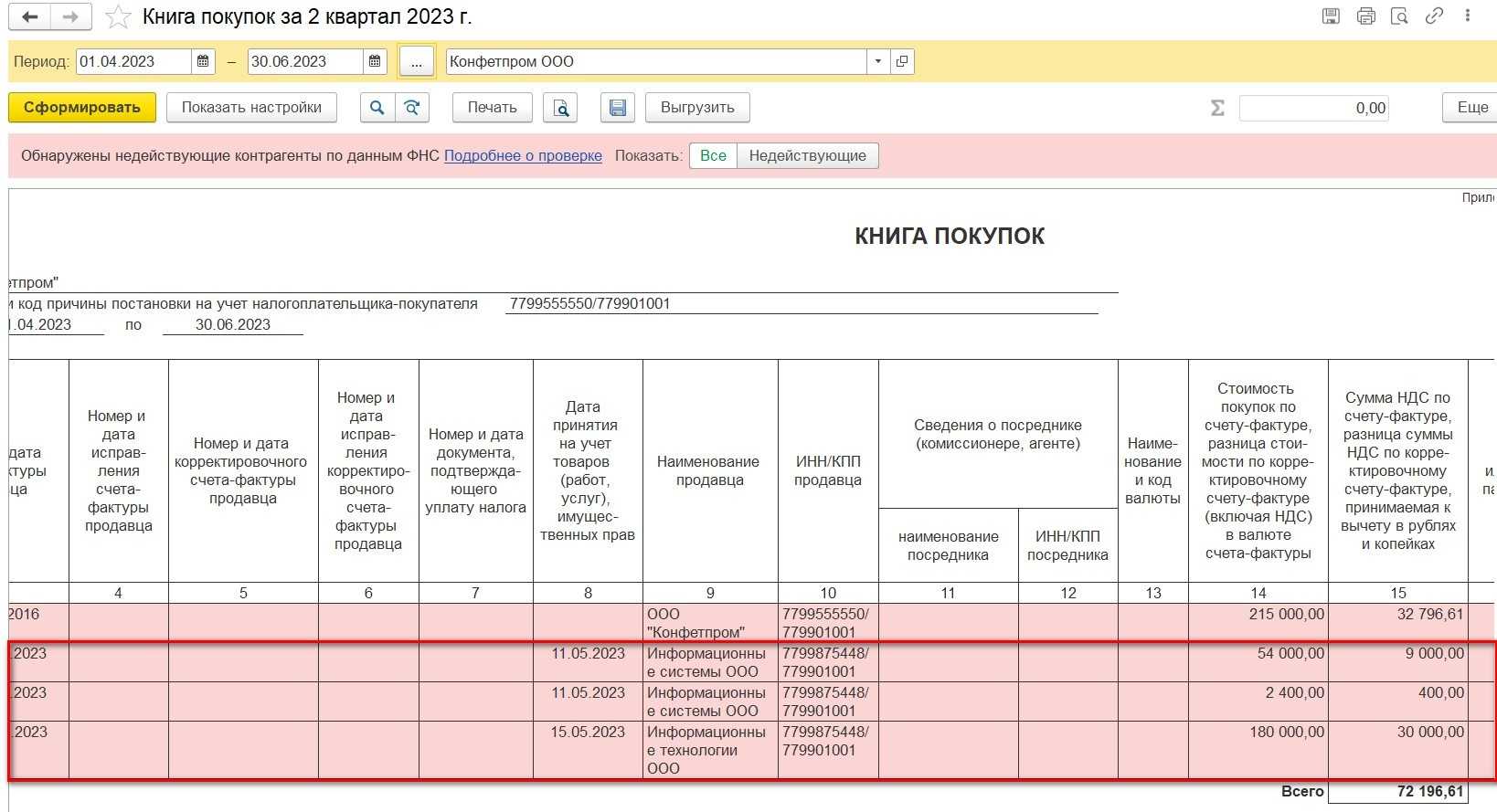Switch filter to Недействующие contractors
This screenshot has height=812, width=1497.
point(807,156)
